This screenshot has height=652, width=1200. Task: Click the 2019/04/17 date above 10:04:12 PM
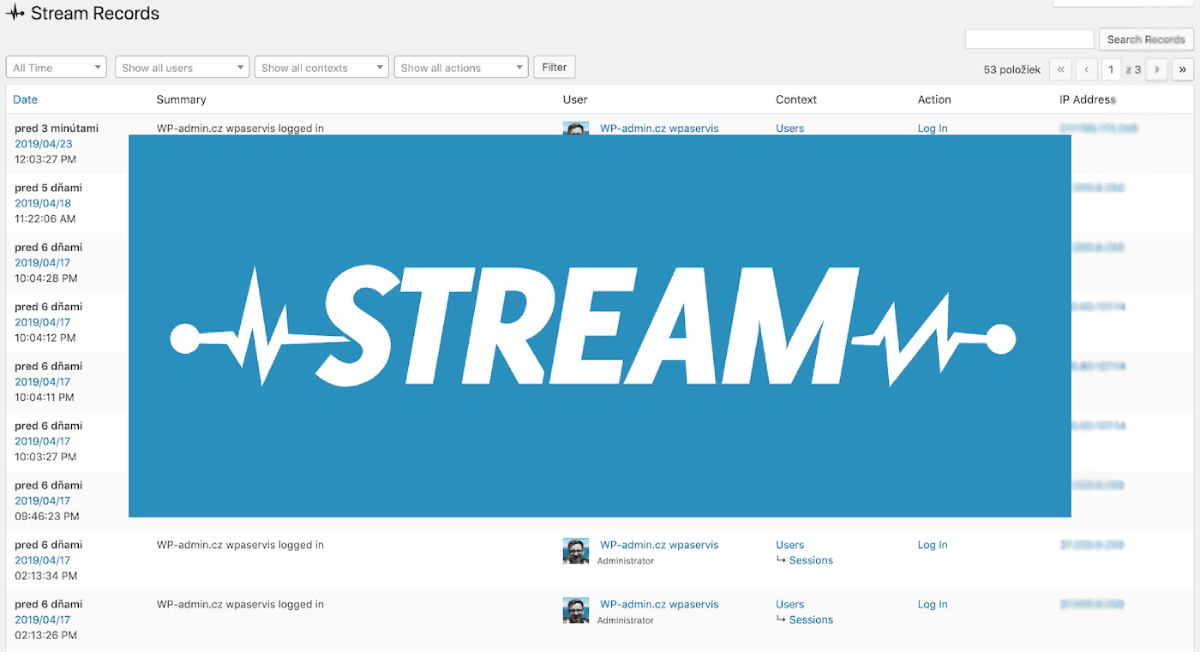click(43, 322)
